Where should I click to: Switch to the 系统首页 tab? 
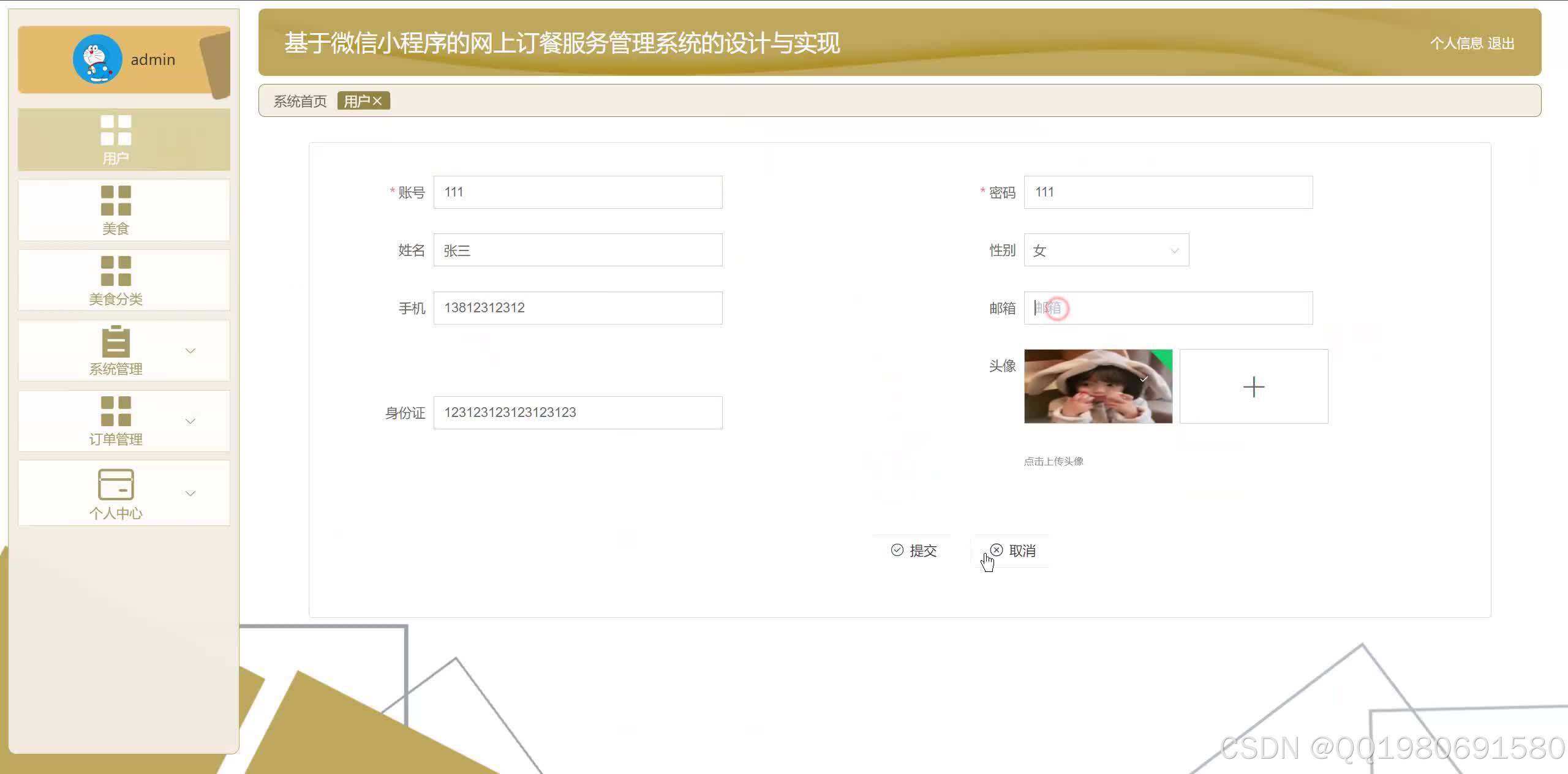pos(300,101)
